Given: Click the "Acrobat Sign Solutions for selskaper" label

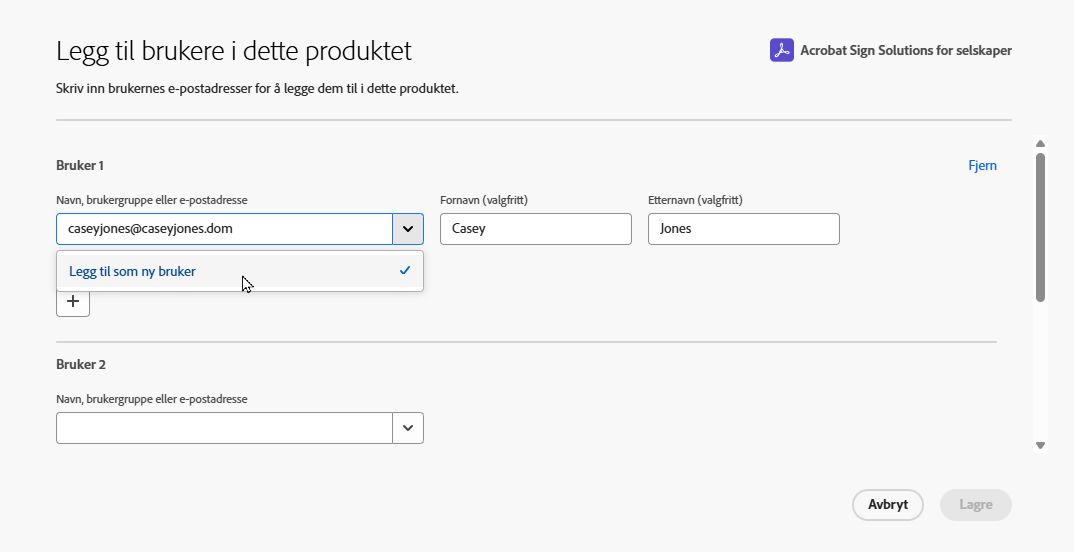Looking at the screenshot, I should (906, 50).
